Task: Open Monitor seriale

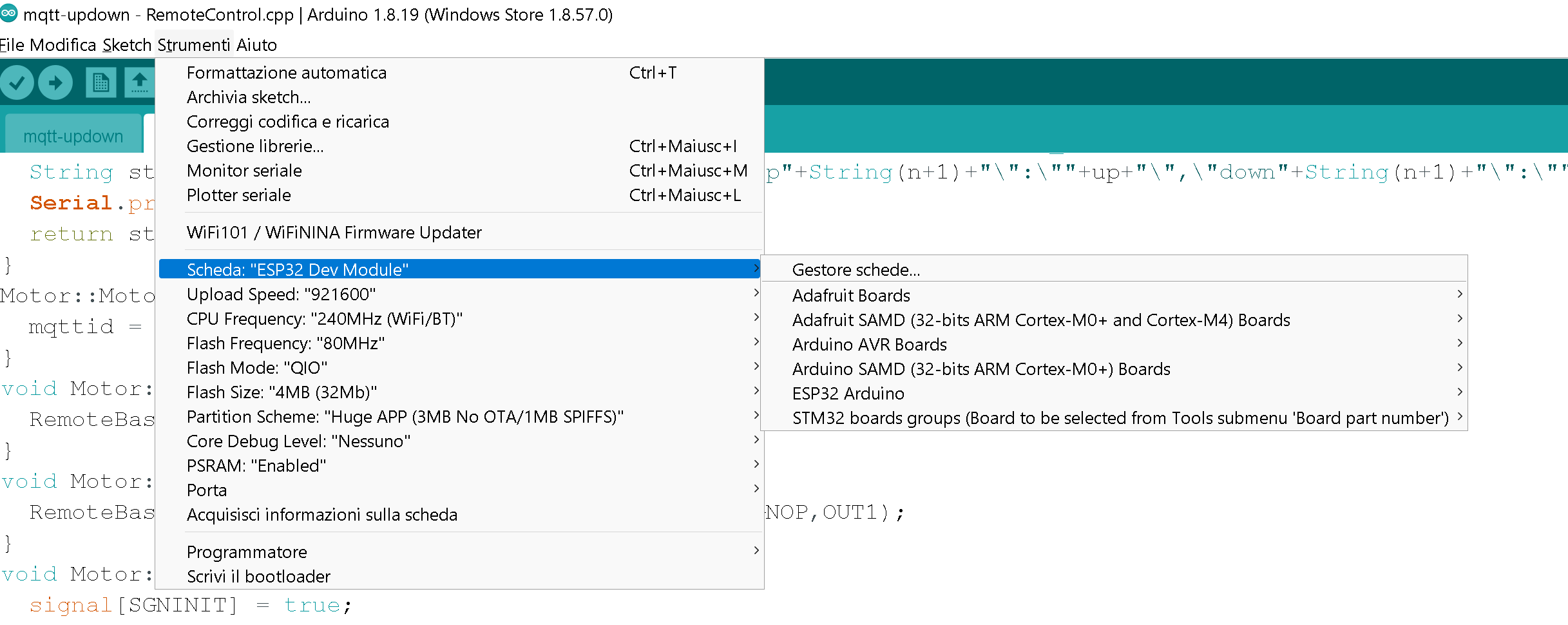Action: (x=459, y=171)
